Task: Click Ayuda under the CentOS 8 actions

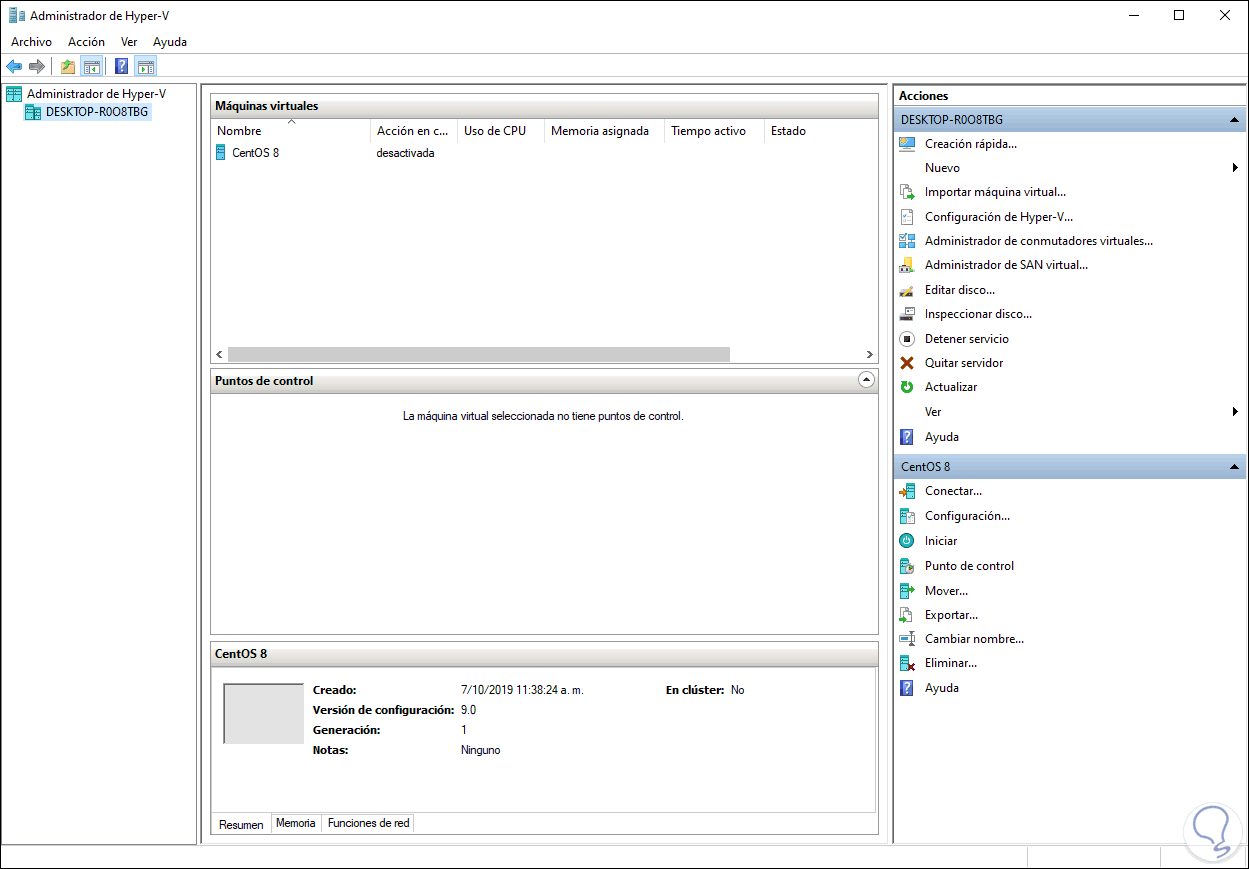Action: point(942,688)
